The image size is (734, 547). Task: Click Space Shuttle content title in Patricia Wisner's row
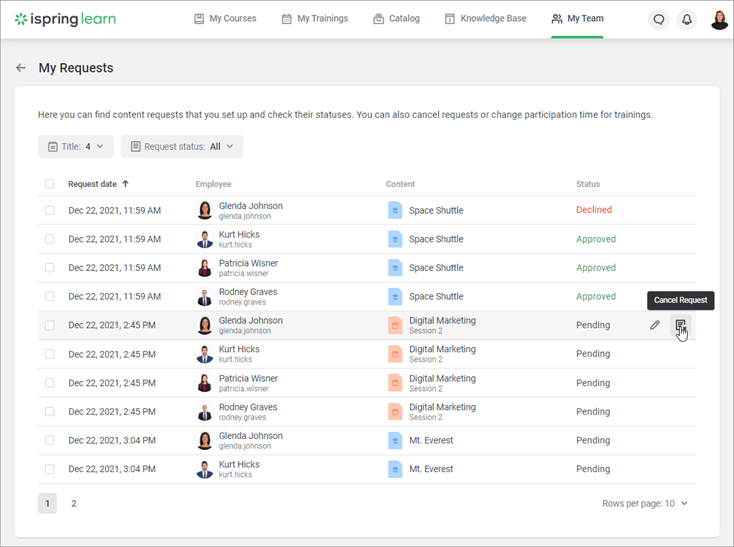click(x=436, y=268)
